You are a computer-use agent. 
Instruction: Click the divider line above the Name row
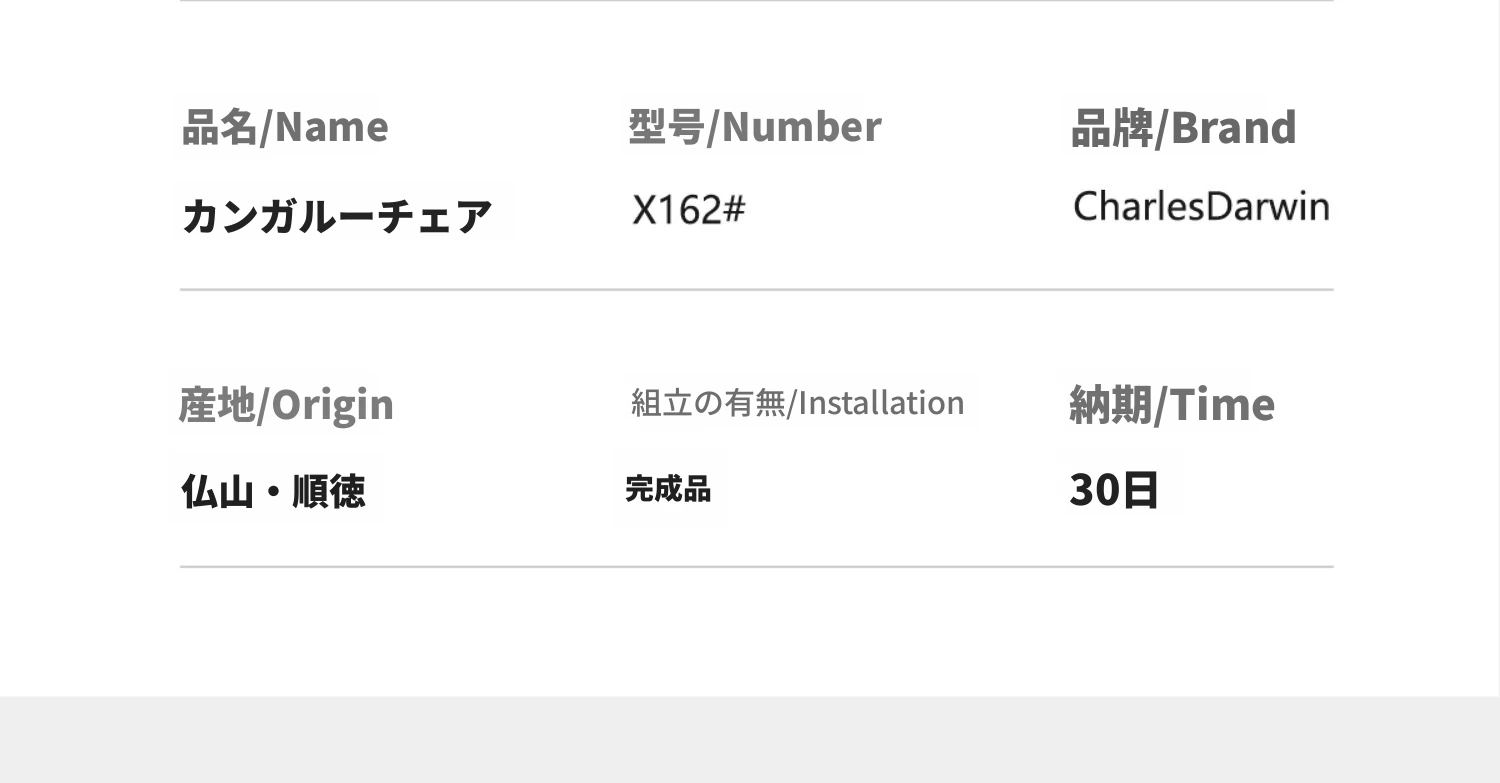tap(756, 1)
